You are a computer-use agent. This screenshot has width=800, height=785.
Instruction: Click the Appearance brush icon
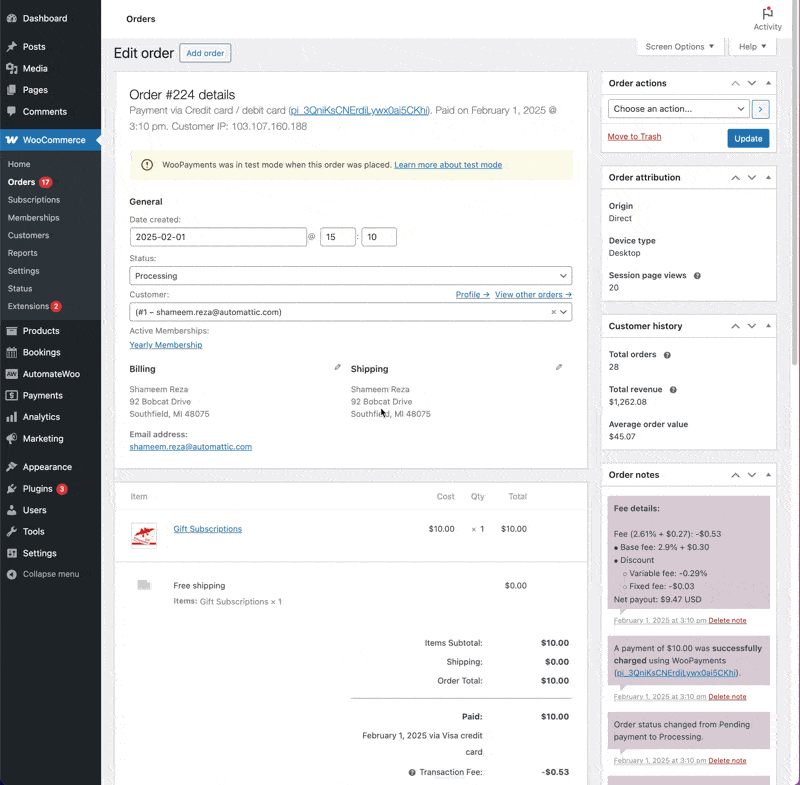12,467
